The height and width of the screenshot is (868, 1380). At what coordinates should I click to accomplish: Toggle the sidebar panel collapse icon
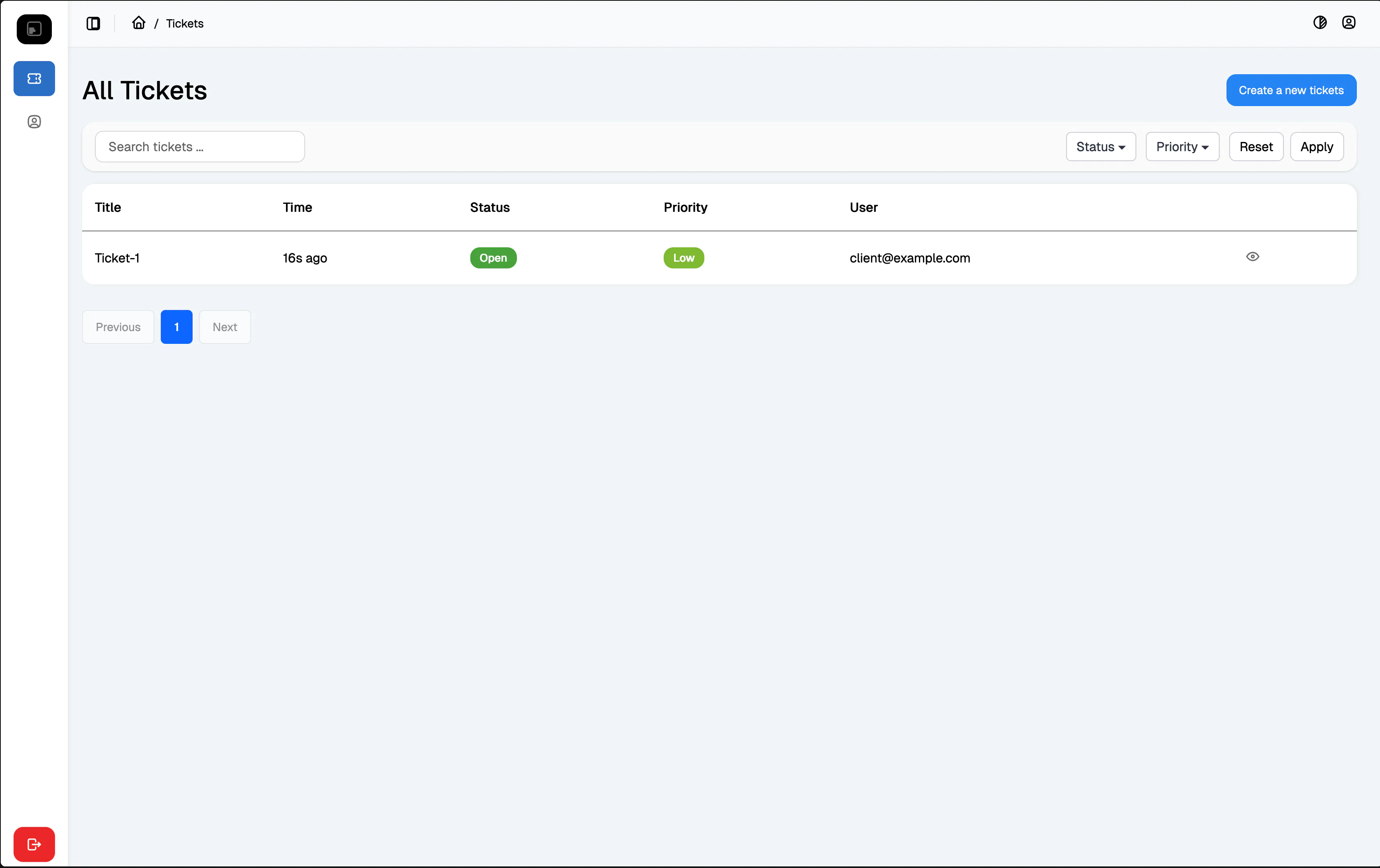(93, 24)
